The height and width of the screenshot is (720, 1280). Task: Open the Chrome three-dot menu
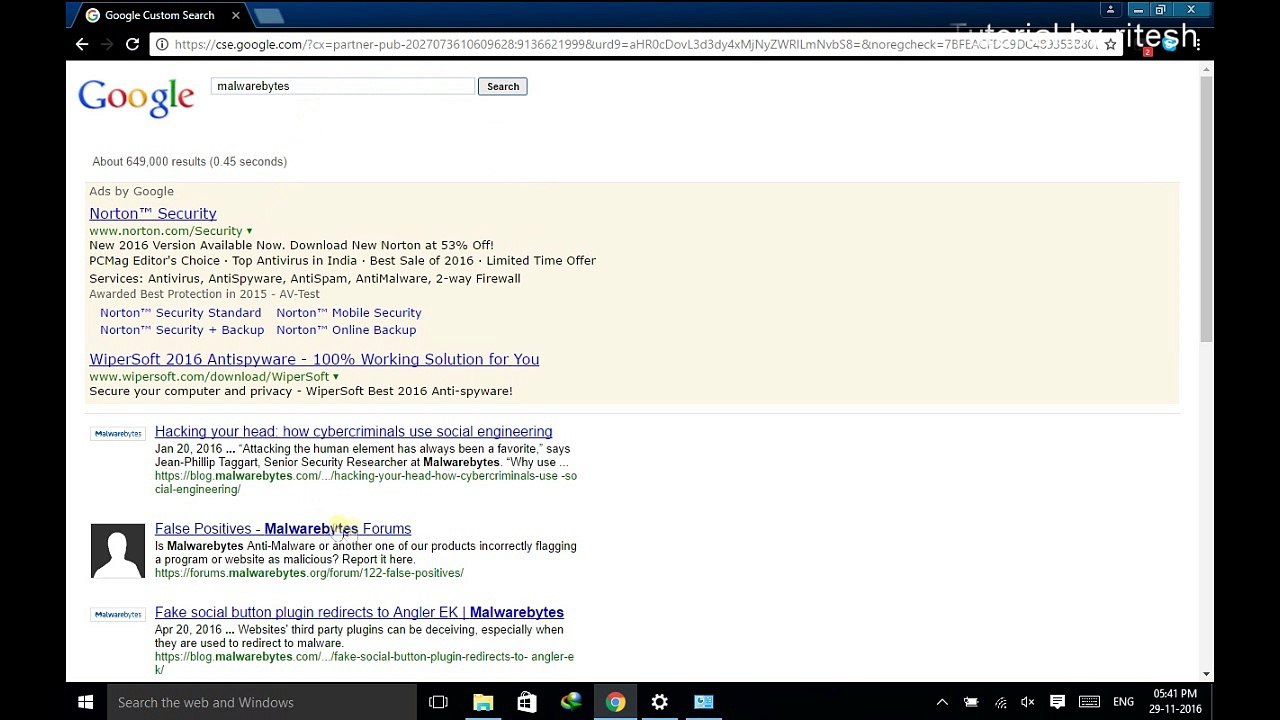point(1197,44)
